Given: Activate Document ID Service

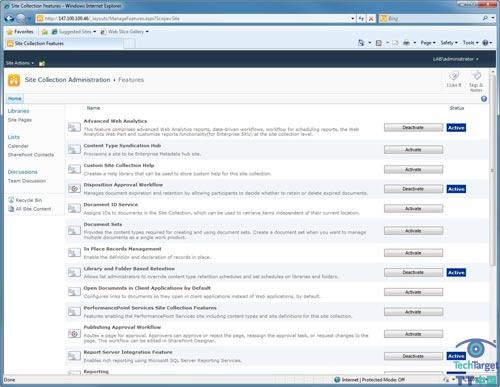Looking at the screenshot, I should [x=413, y=209].
